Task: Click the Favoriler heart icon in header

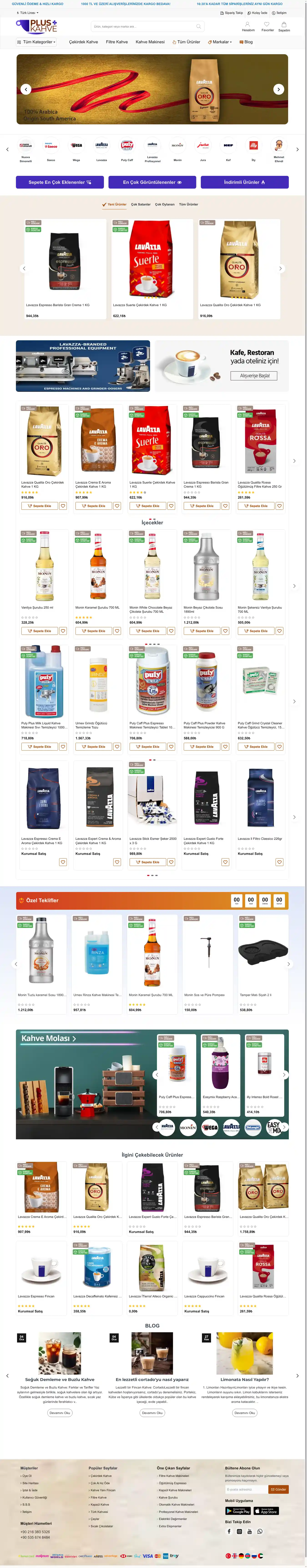Action: (267, 26)
